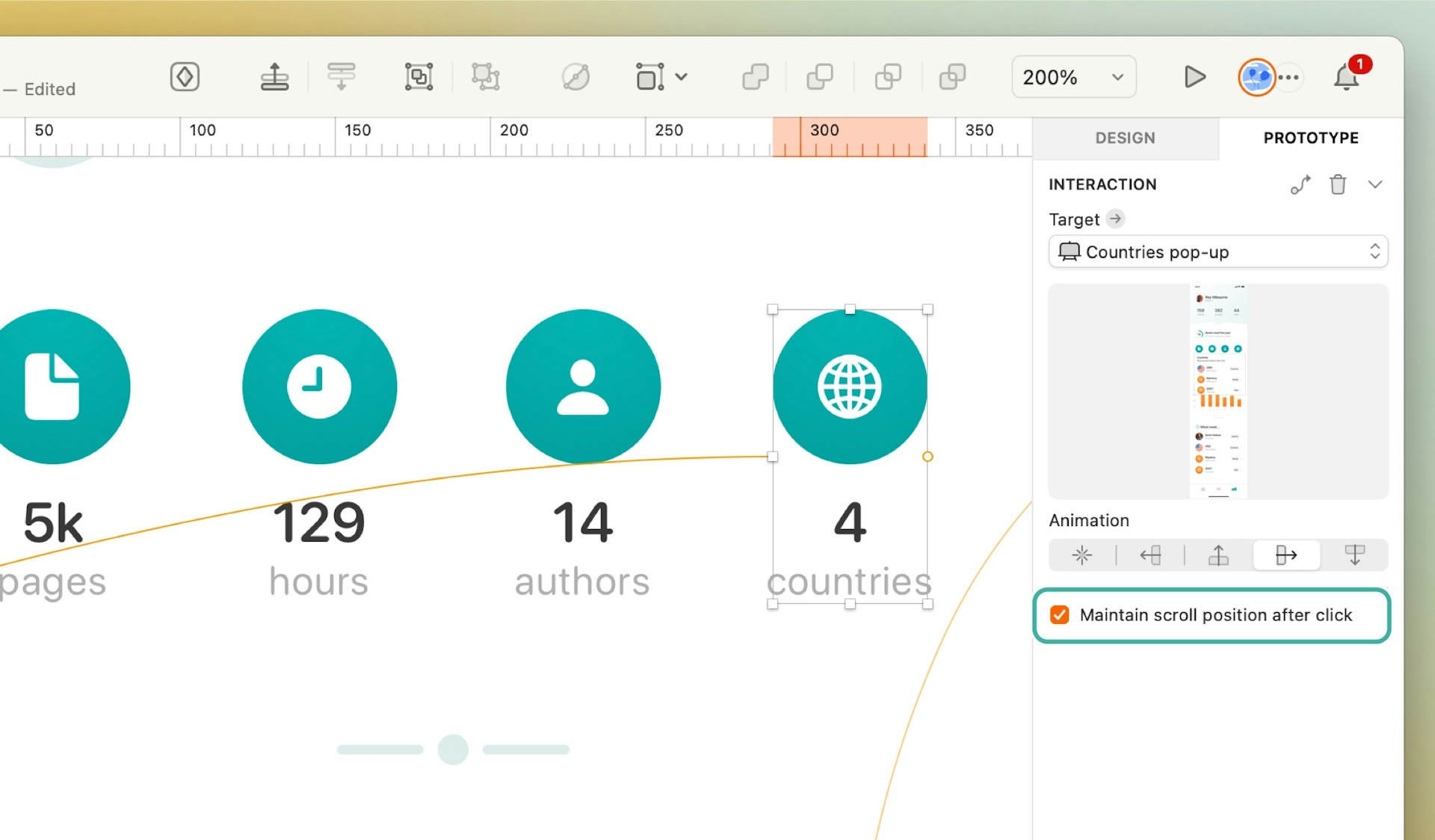
Task: Click the horizontal ruler at 300
Action: 824,131
